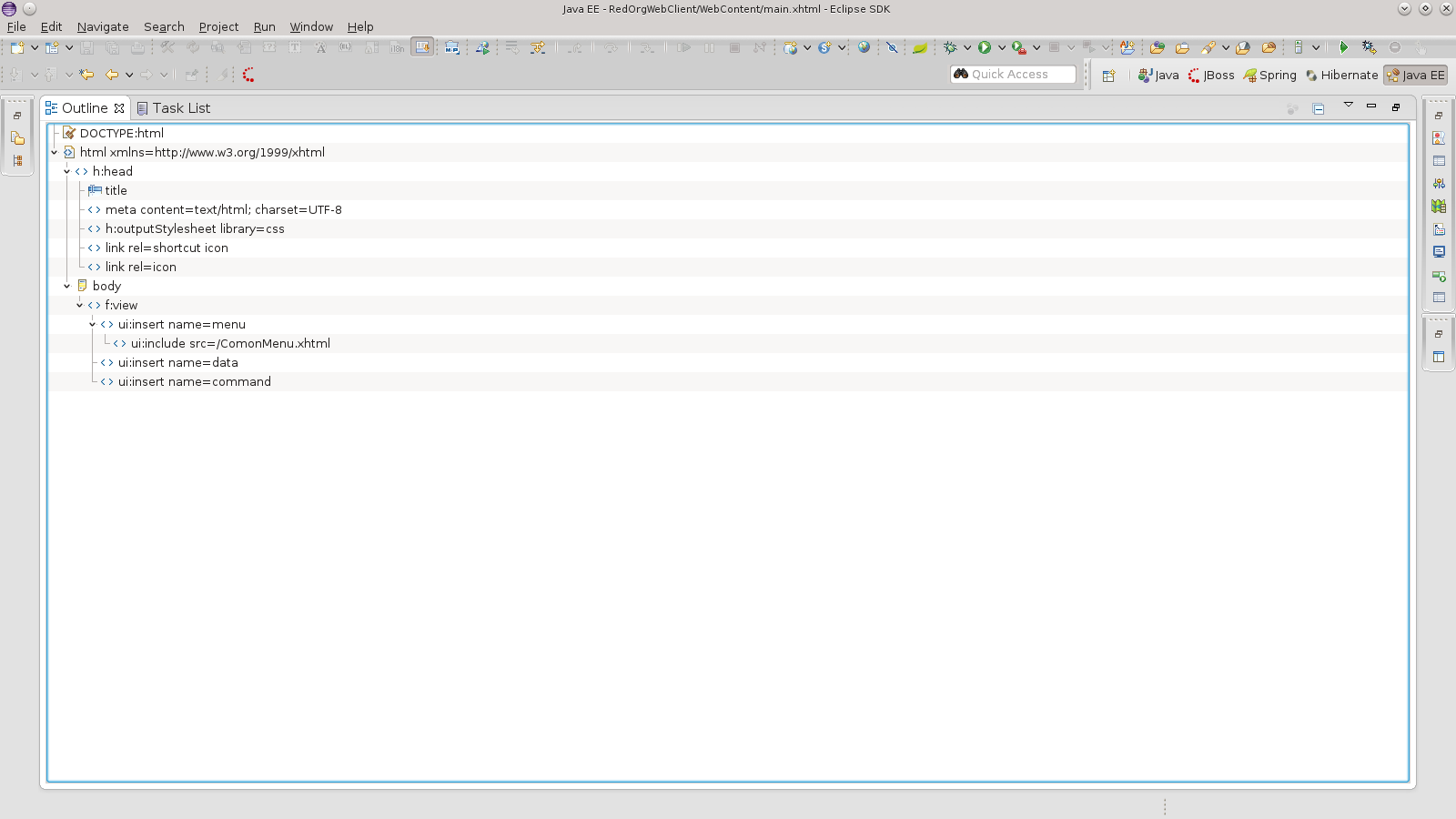Click the highlighted Show Selected Element Only toolbar toggle
The height and width of the screenshot is (819, 1456).
(x=422, y=47)
